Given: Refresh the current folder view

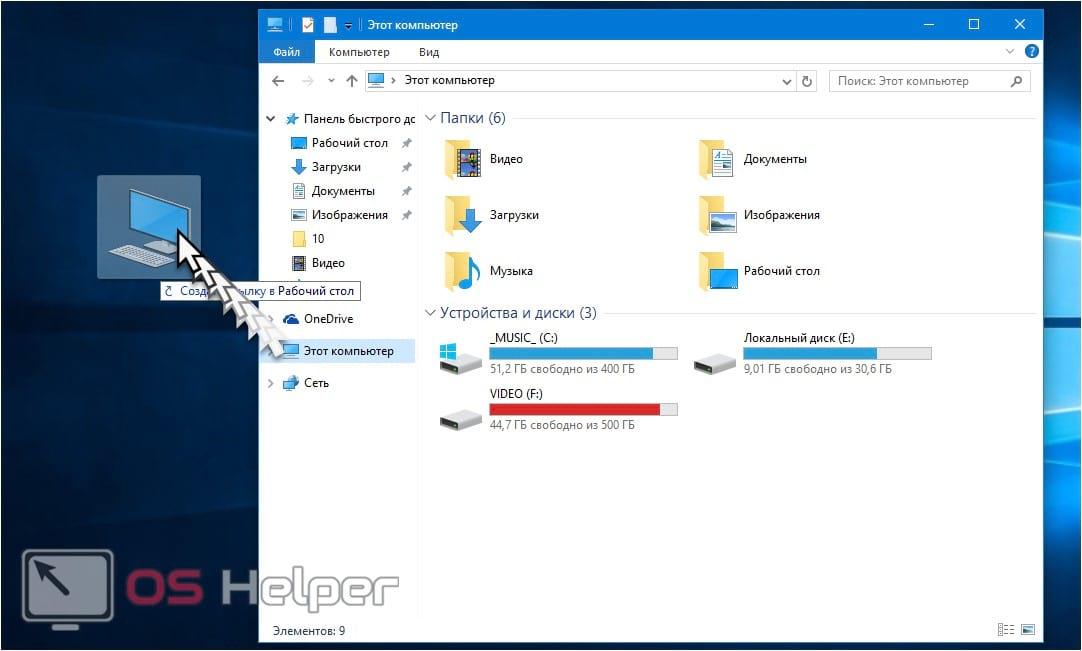Looking at the screenshot, I should click(x=807, y=81).
